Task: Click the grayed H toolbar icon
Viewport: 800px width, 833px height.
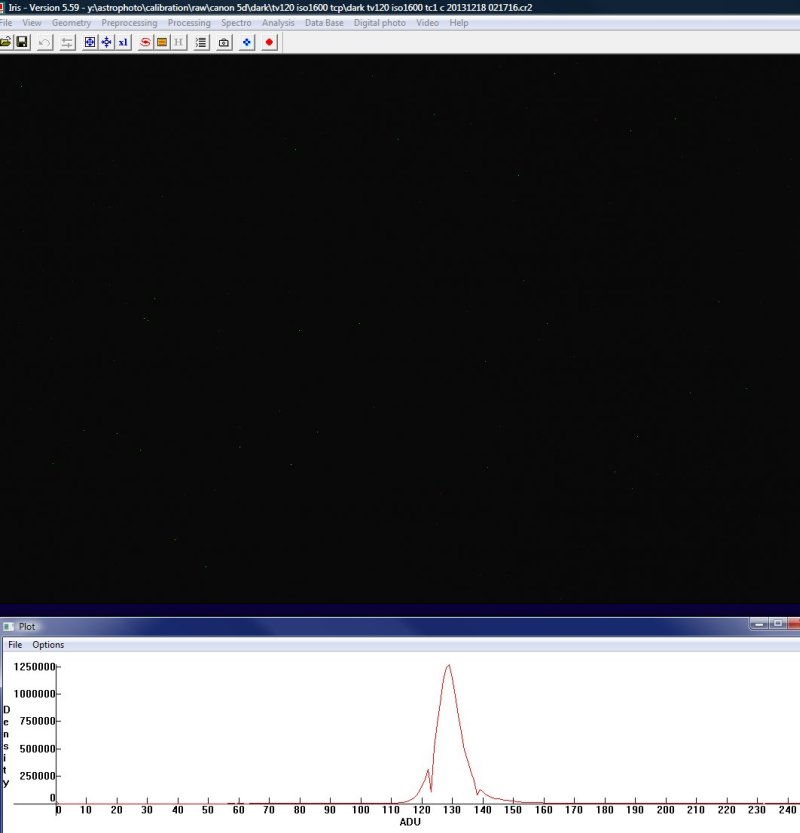Action: pyautogui.click(x=178, y=42)
